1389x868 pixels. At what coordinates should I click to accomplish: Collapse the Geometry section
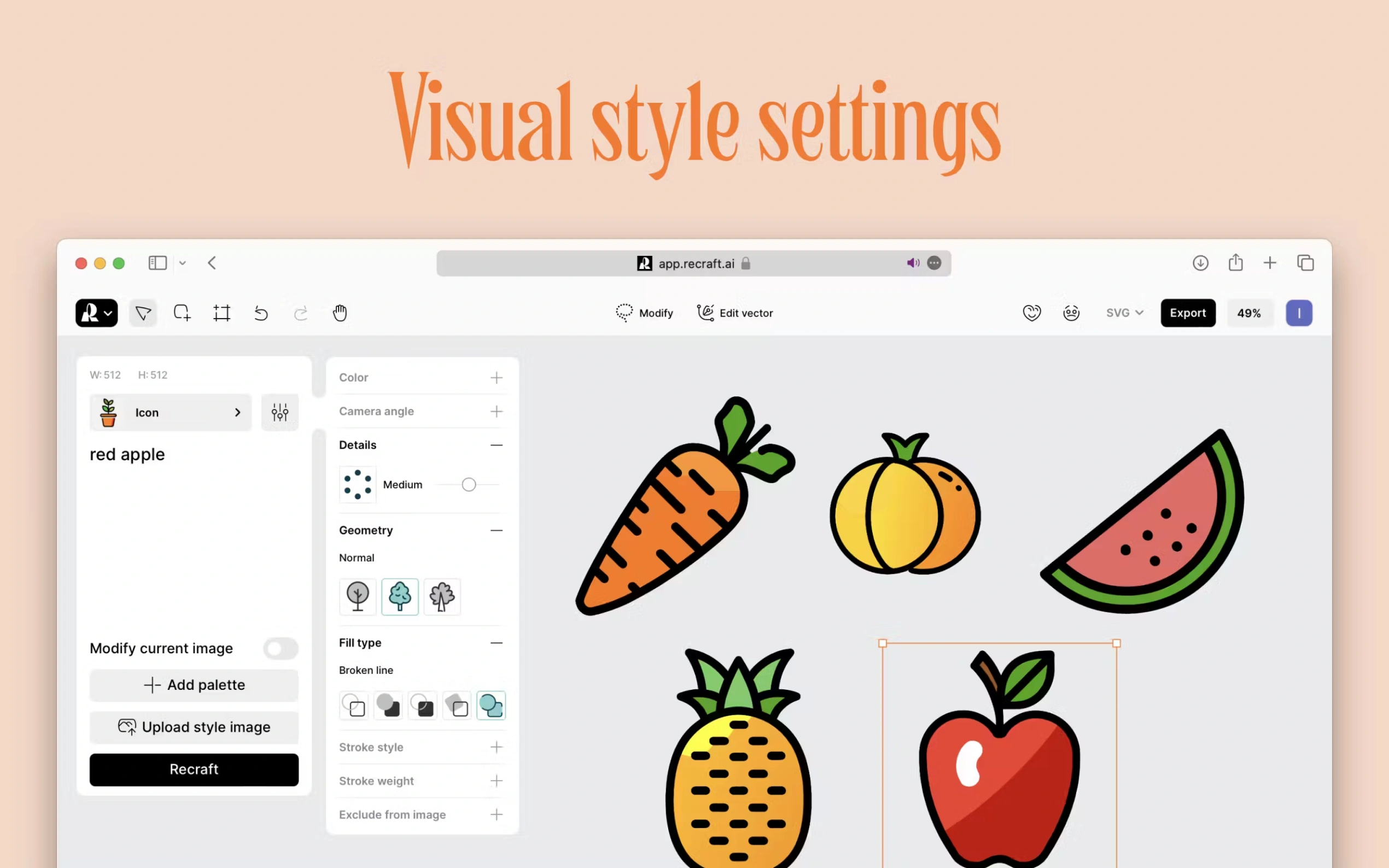496,530
